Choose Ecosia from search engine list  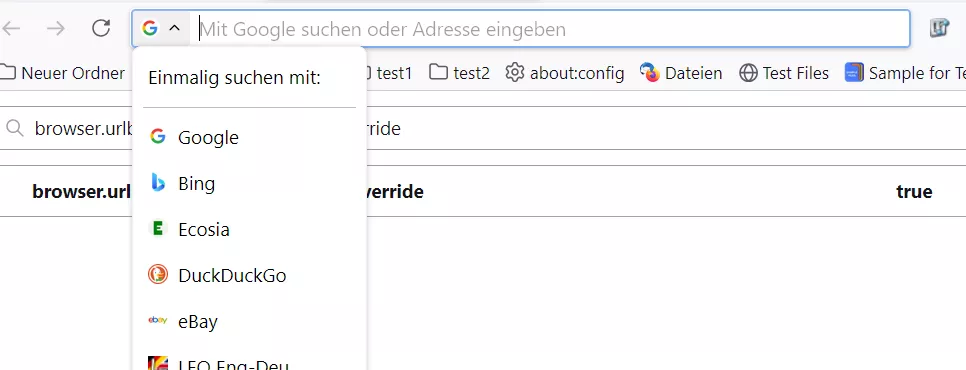[250, 230]
